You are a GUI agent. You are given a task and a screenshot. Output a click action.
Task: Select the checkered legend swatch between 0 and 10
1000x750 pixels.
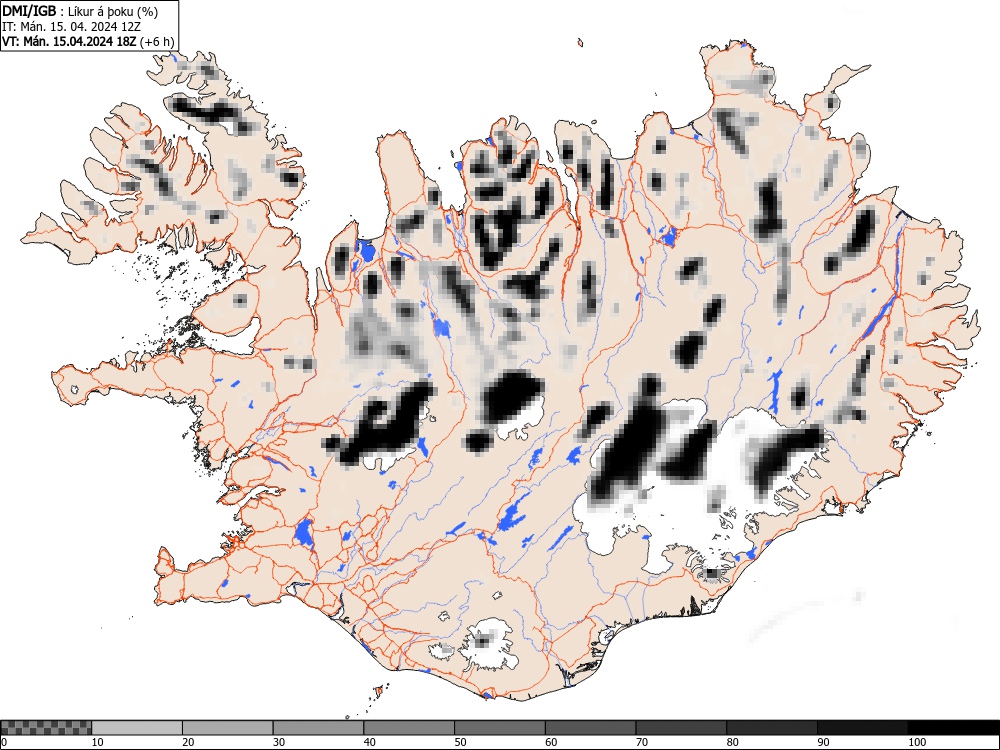pyautogui.click(x=46, y=728)
